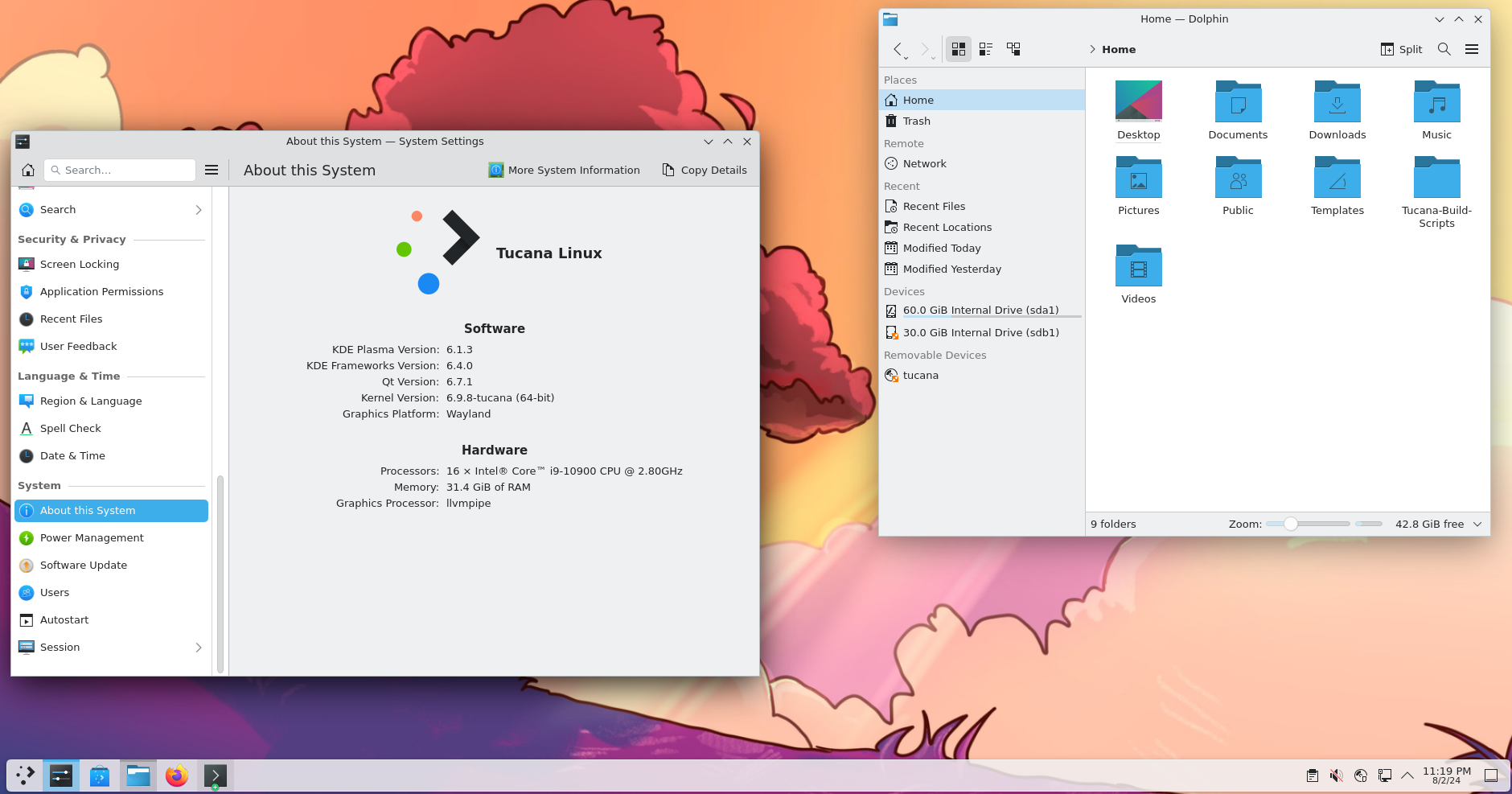Click the muted volume tray icon
The width and height of the screenshot is (1512, 794).
(1336, 775)
